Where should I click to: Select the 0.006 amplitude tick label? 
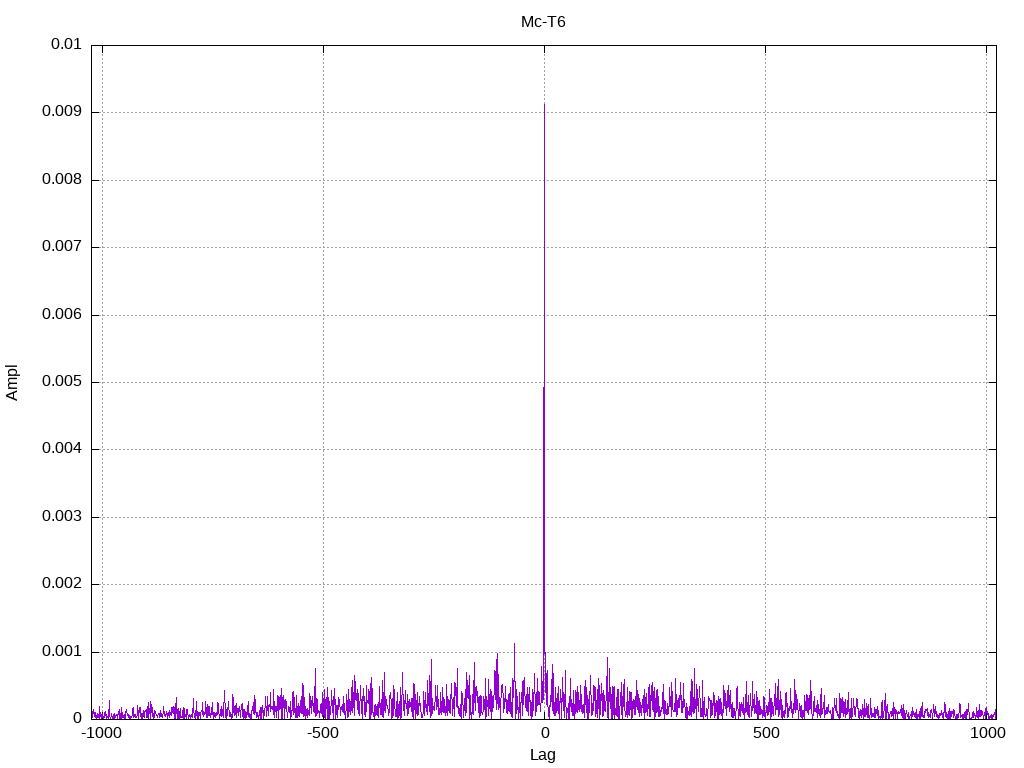[x=62, y=315]
